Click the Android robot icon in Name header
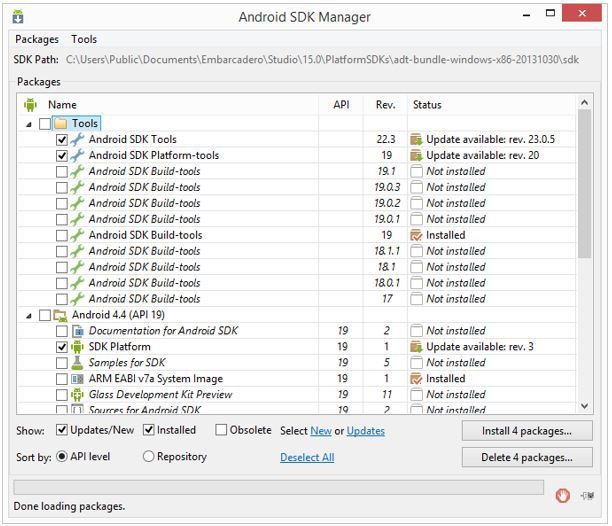The image size is (612, 526). pyautogui.click(x=30, y=105)
